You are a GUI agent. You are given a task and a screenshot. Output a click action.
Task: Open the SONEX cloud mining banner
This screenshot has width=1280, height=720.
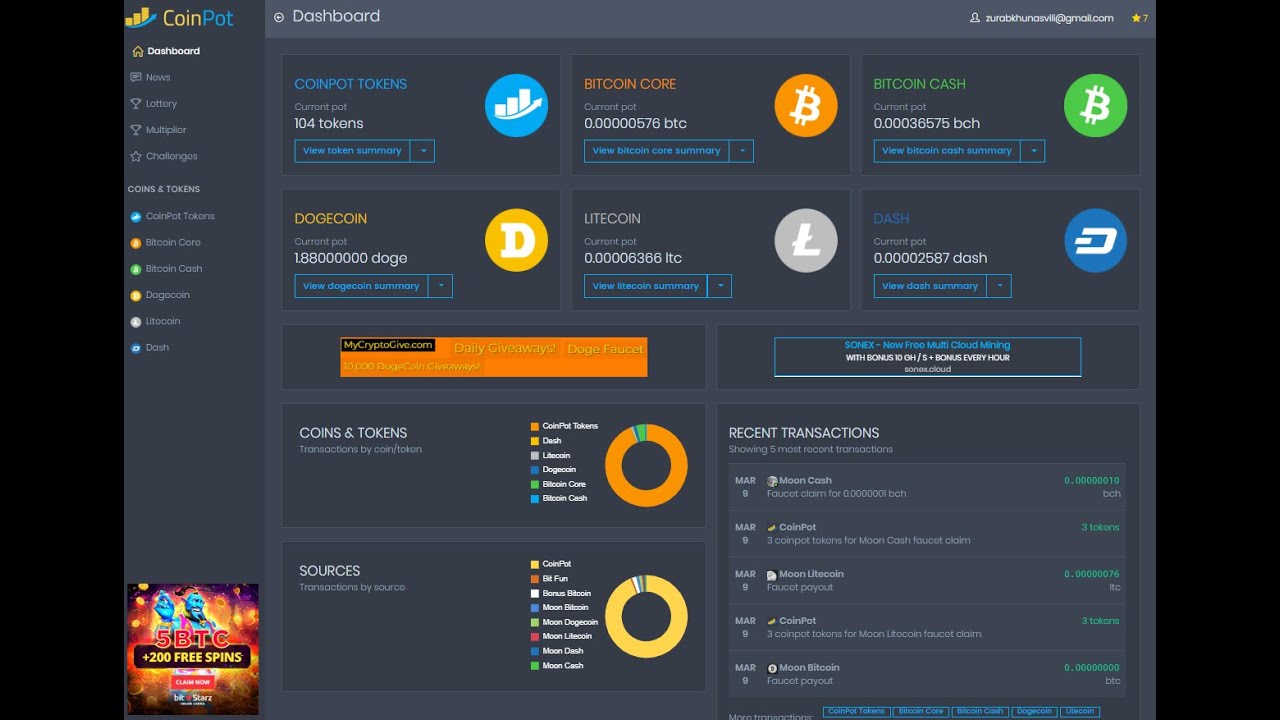click(x=928, y=357)
